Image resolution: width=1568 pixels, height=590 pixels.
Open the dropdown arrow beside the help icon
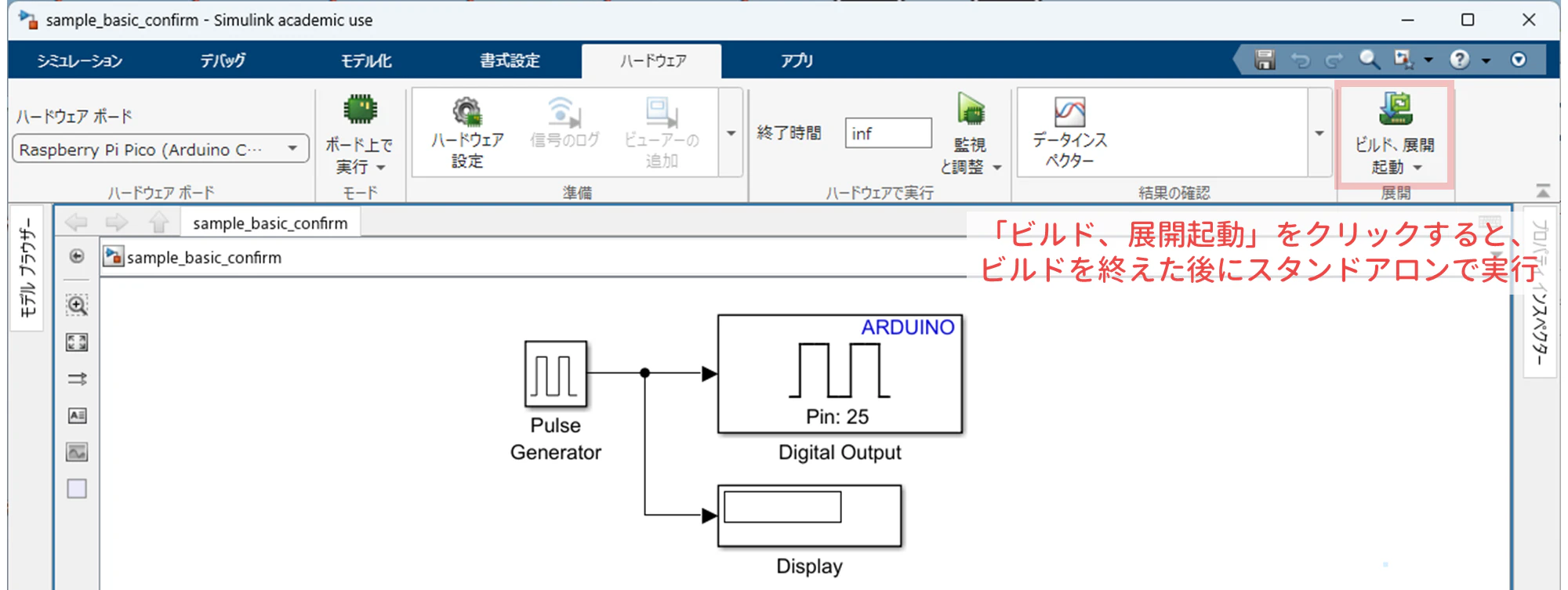coord(1486,60)
